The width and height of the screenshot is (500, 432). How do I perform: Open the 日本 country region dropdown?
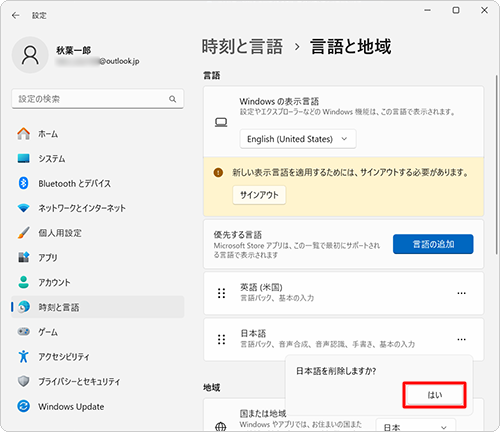coord(415,425)
